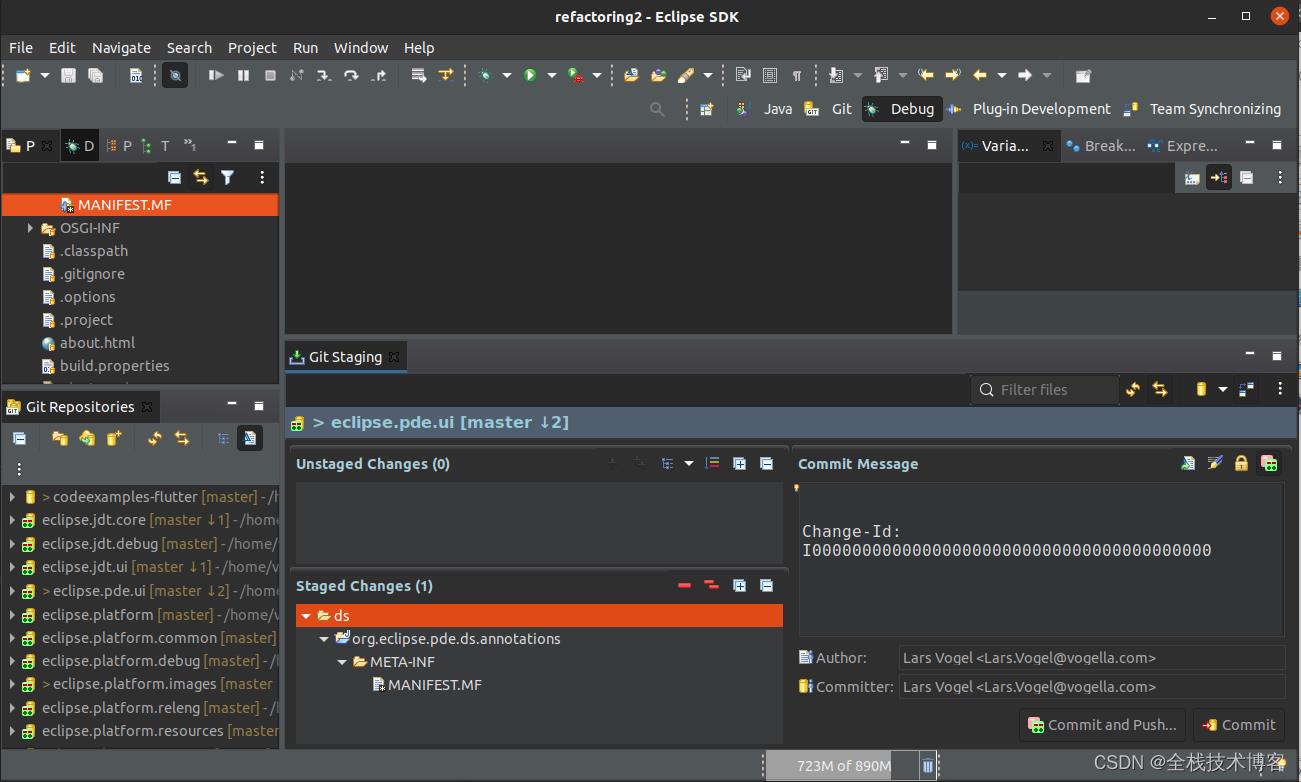Screen dimensions: 1301x782
Task: Collapse the ds folder in Staged Changes
Action: (307, 616)
